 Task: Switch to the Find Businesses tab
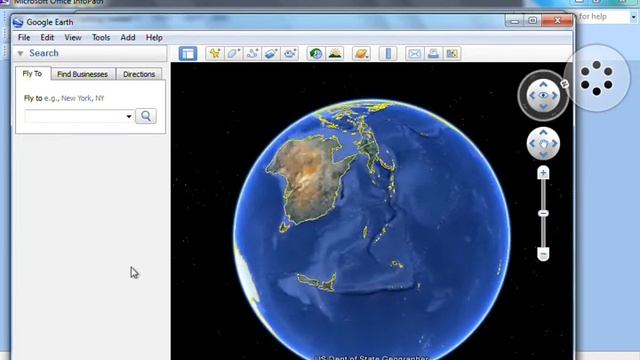pos(82,74)
